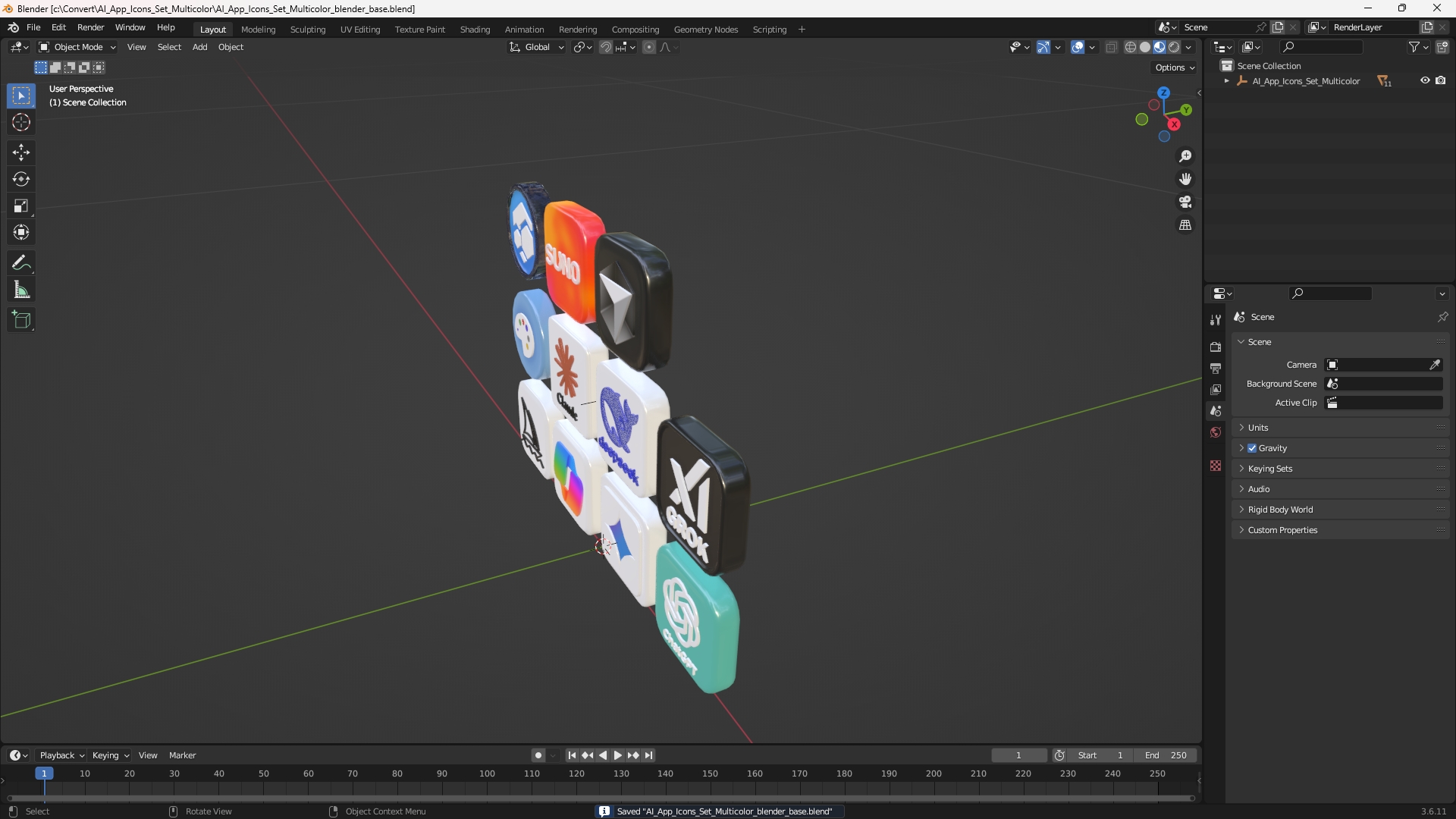This screenshot has width=1456, height=819.
Task: Click the Blender logo menu icon
Action: tap(13, 27)
